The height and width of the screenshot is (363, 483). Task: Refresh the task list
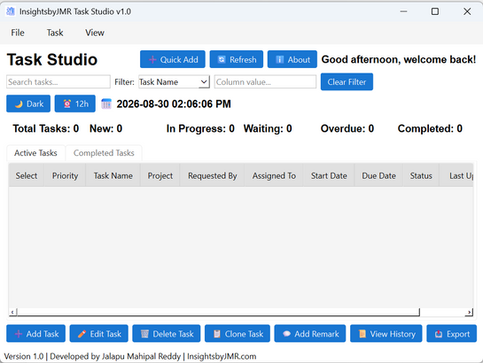point(236,60)
